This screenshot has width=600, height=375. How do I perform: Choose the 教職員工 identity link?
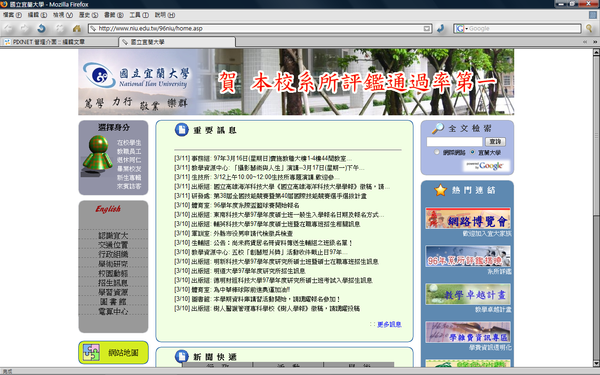point(129,152)
